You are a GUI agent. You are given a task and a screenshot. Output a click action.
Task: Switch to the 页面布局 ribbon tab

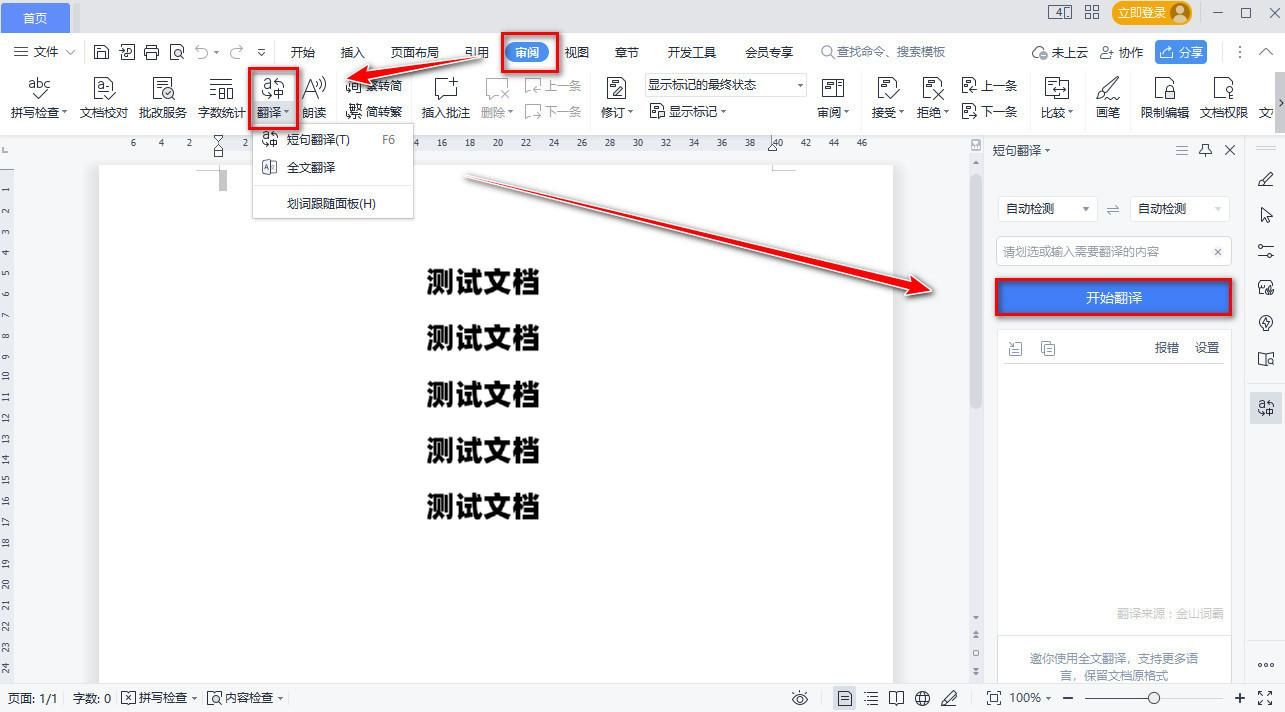click(x=415, y=51)
